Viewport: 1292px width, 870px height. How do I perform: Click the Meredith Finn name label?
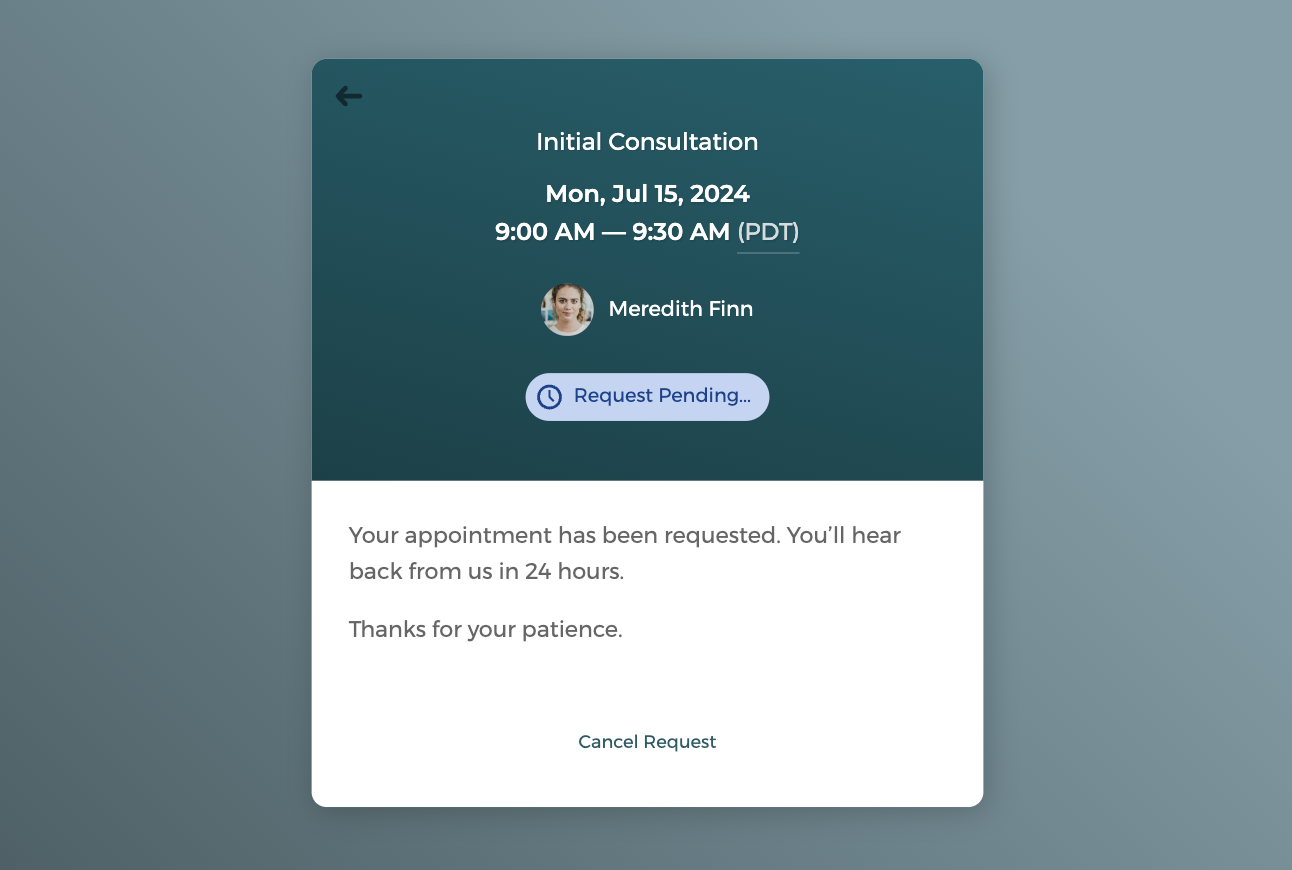click(x=680, y=309)
